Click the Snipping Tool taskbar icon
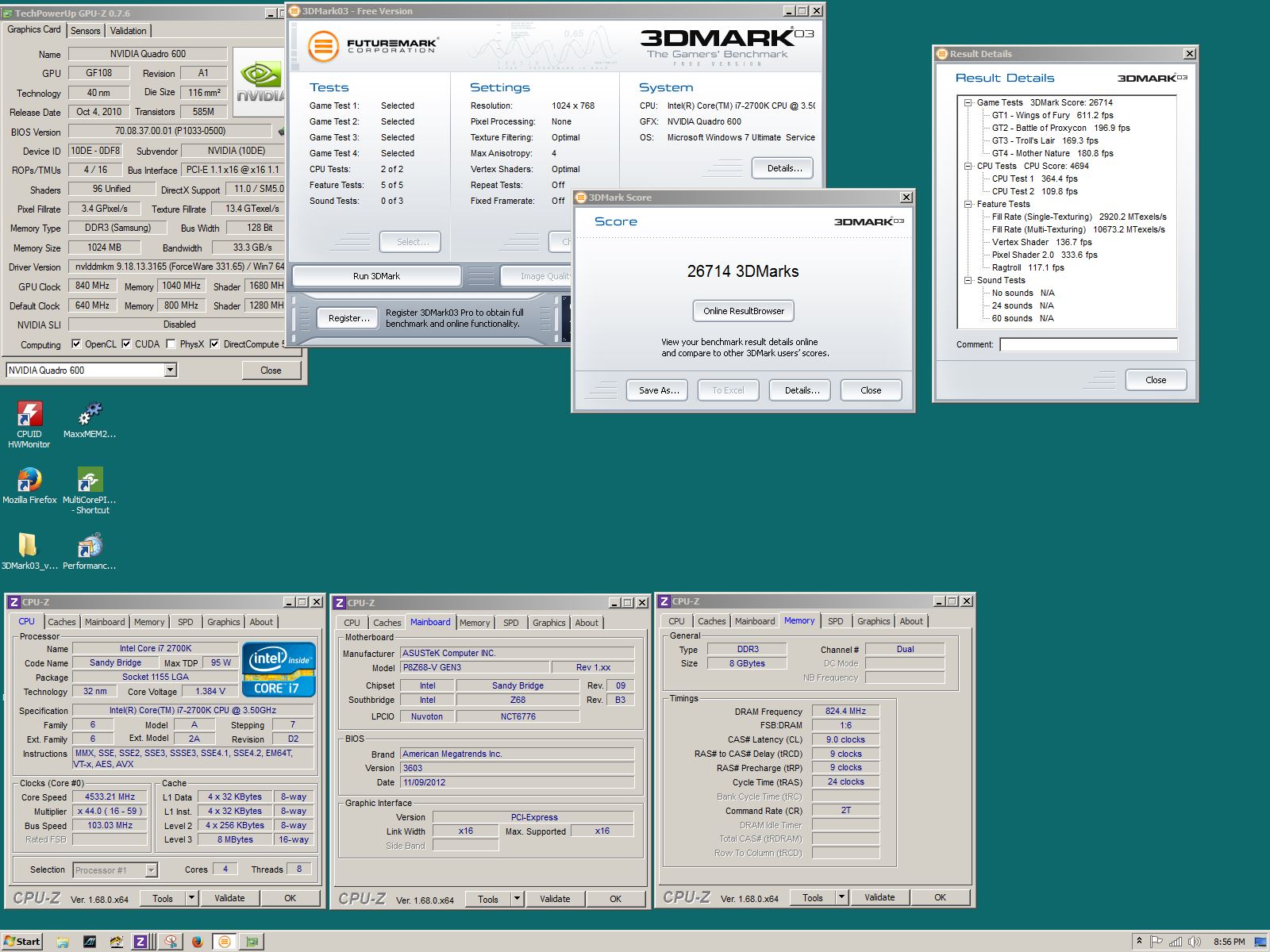The image size is (1270, 952). [171, 942]
